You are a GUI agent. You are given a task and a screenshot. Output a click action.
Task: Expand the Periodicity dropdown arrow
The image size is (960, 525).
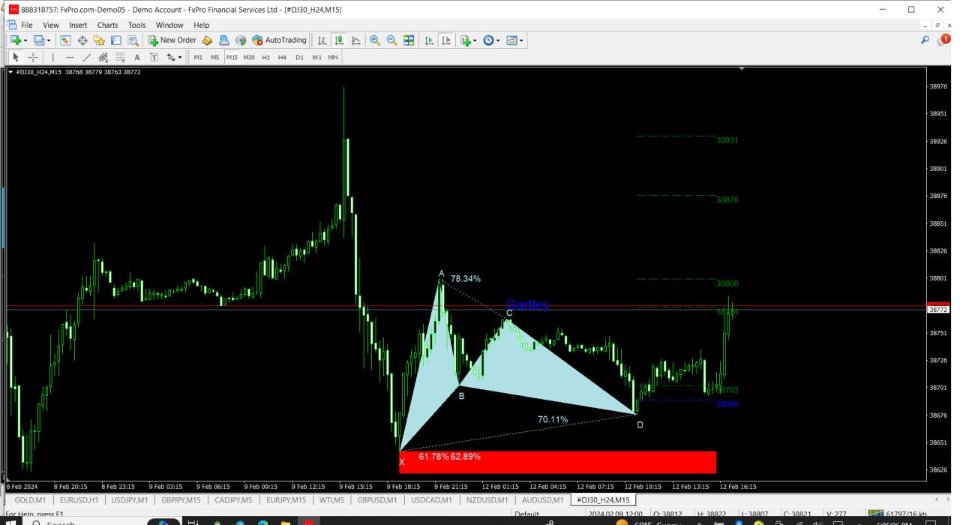coord(498,40)
